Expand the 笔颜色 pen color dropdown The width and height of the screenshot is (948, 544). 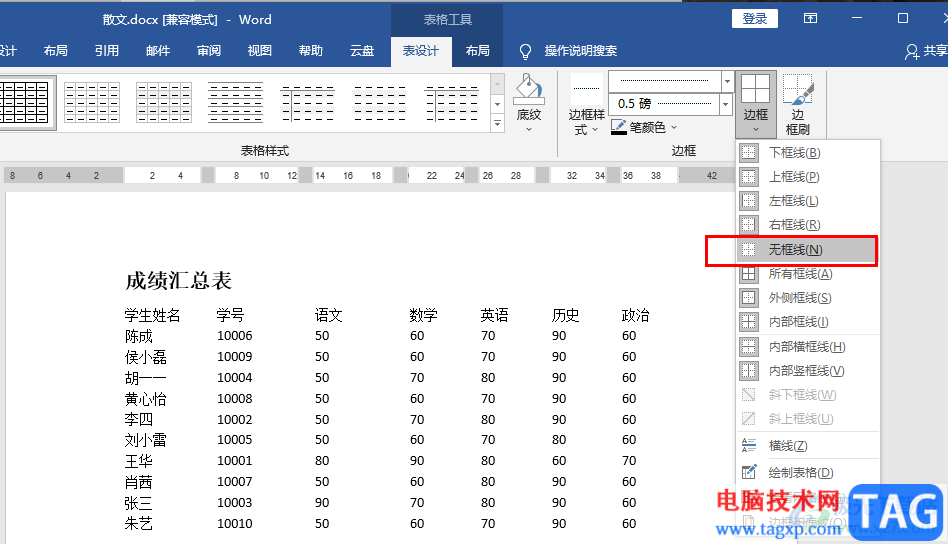(674, 128)
